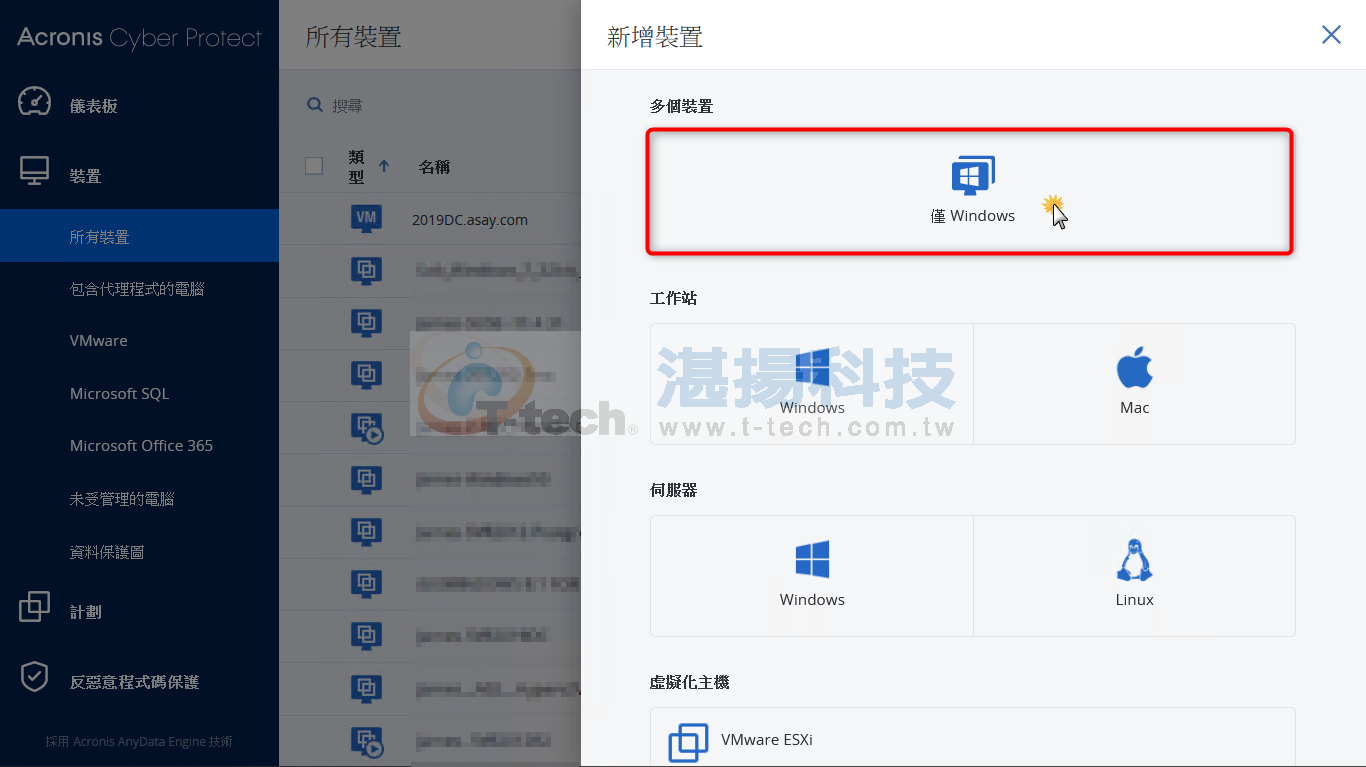Choose Windows server option
This screenshot has height=767, width=1366.
812,576
